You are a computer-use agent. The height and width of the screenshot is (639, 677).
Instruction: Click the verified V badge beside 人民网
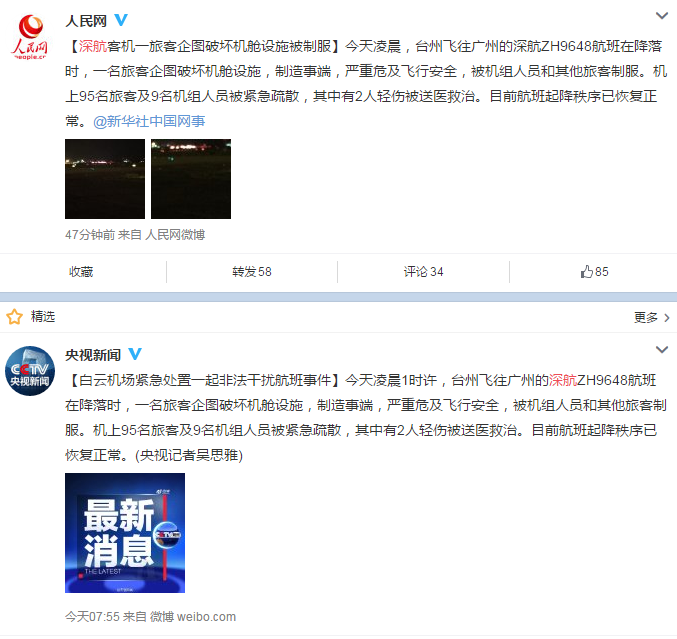(121, 20)
